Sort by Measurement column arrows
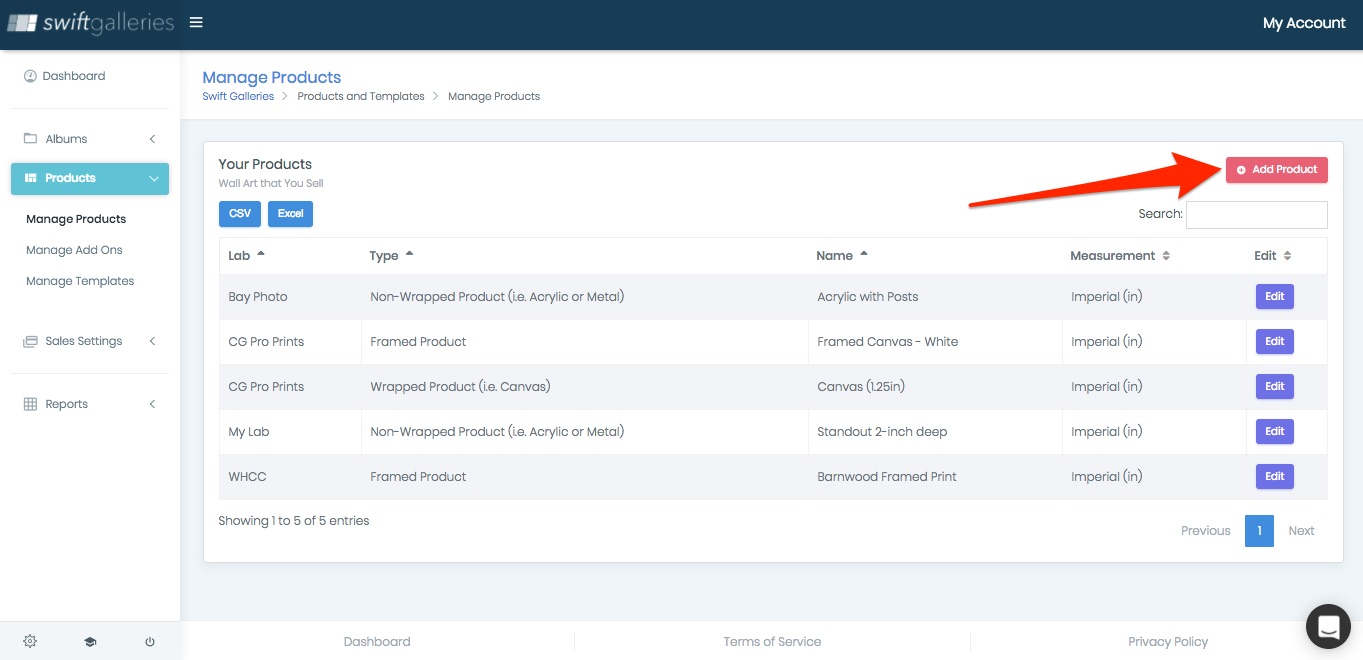 click(1166, 256)
